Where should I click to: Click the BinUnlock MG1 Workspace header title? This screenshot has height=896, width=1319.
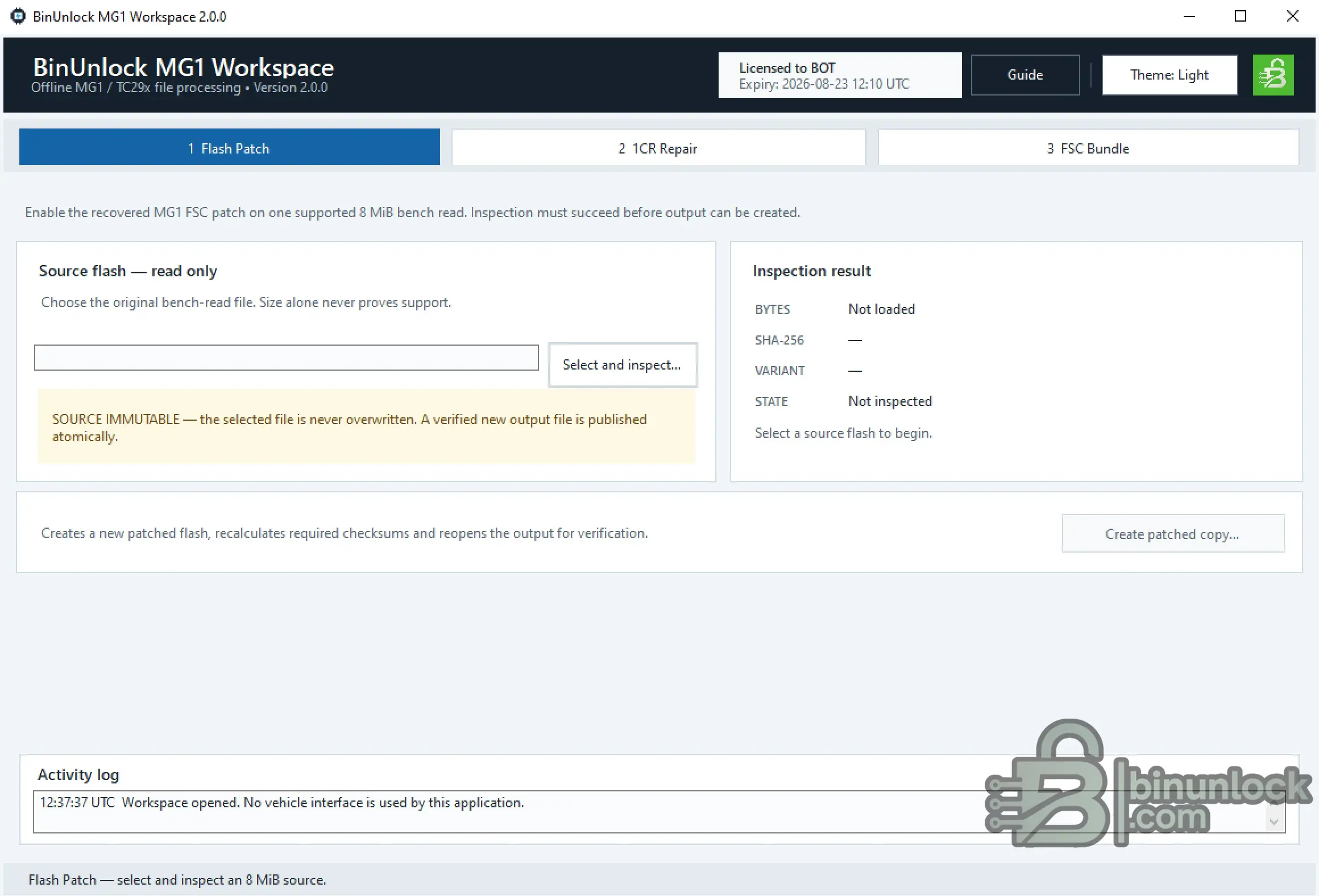coord(184,67)
